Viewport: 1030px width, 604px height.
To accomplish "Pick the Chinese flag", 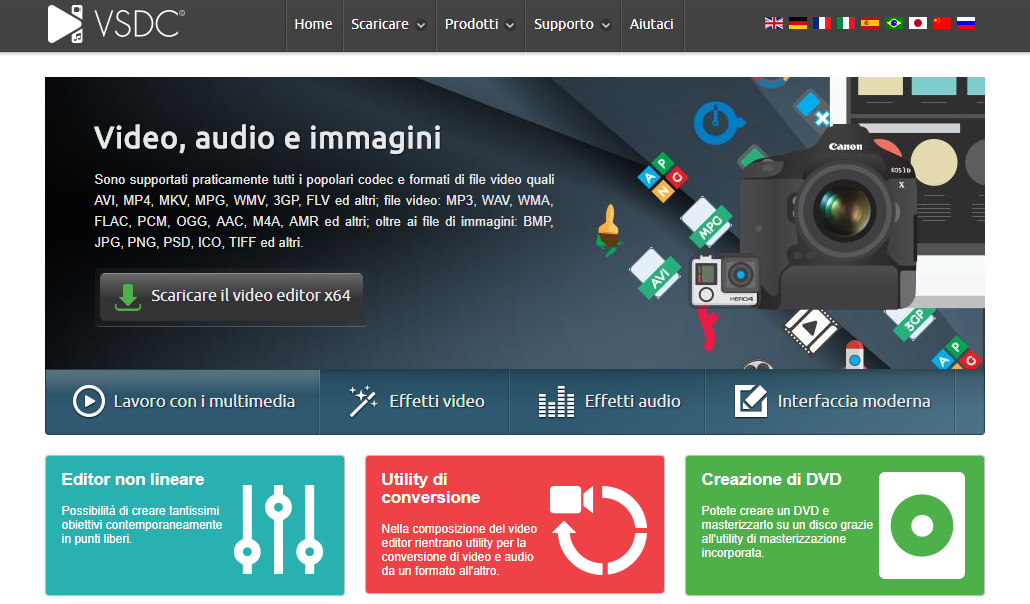I will (x=941, y=23).
